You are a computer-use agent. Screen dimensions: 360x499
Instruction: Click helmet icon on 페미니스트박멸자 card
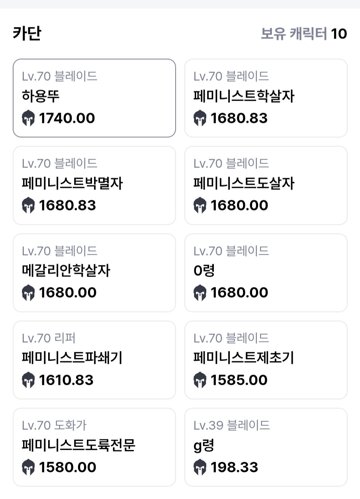(28, 206)
